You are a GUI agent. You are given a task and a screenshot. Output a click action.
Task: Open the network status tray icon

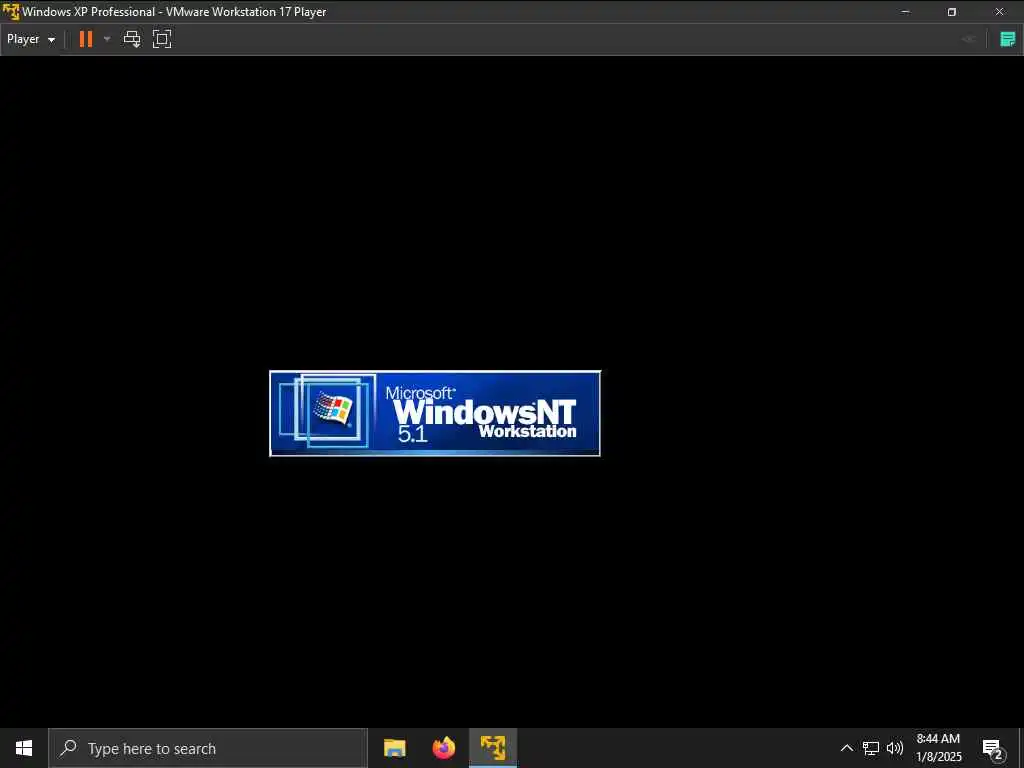871,748
